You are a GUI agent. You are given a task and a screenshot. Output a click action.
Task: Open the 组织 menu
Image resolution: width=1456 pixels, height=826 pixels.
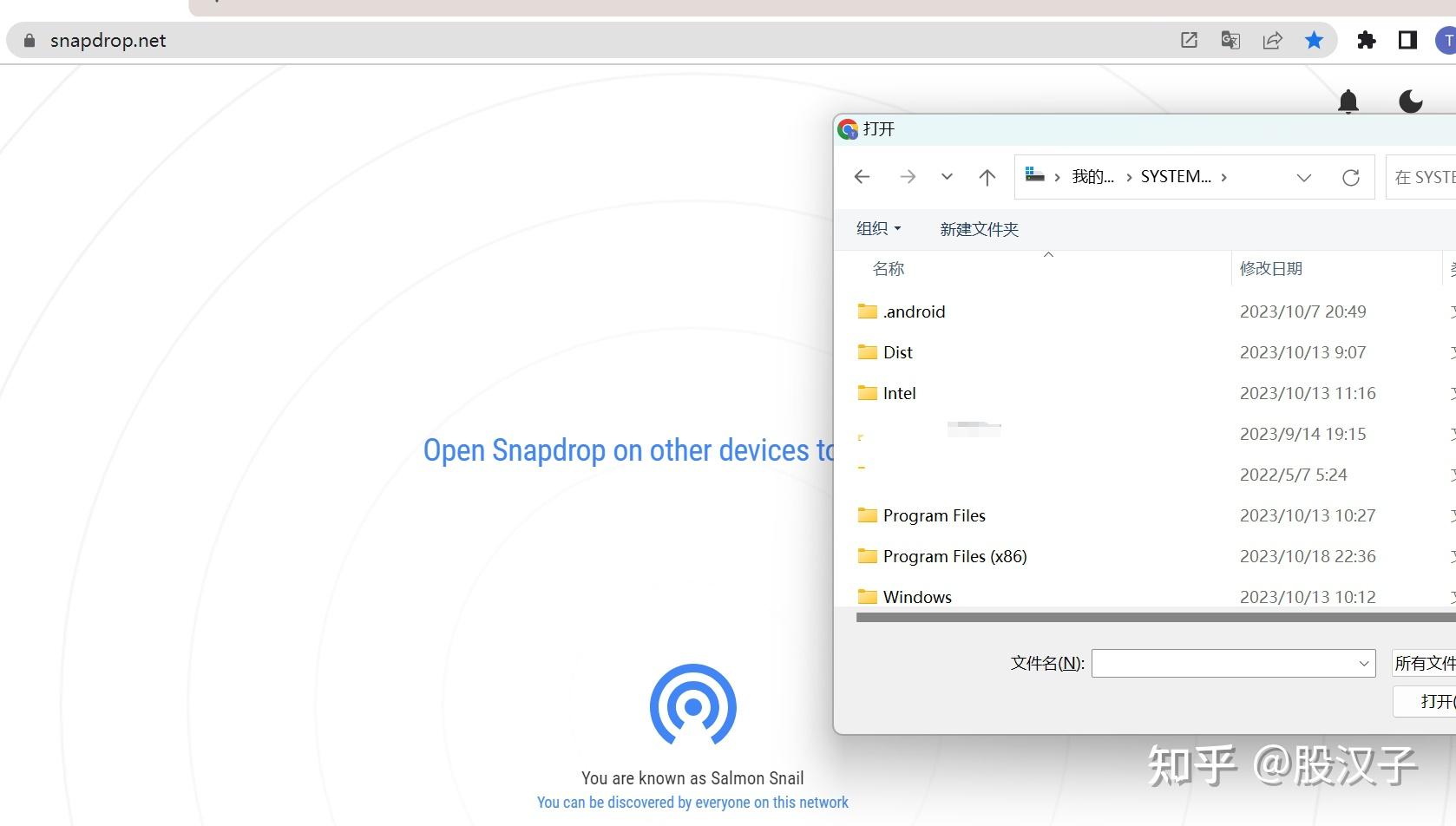878,228
